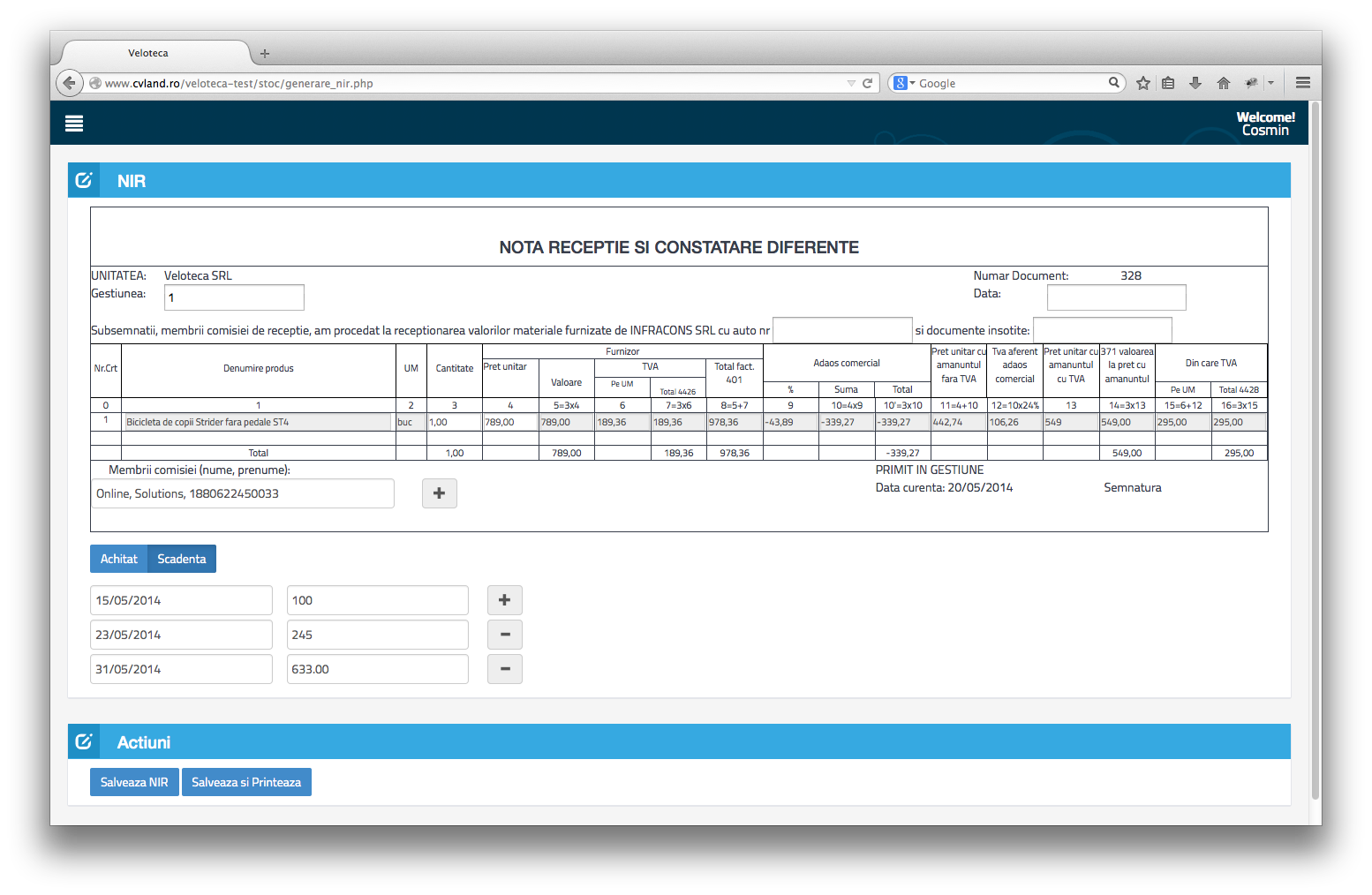Screen dimensions: 1372x895
Task: Open the browser downloads arrow icon
Action: tap(1195, 83)
